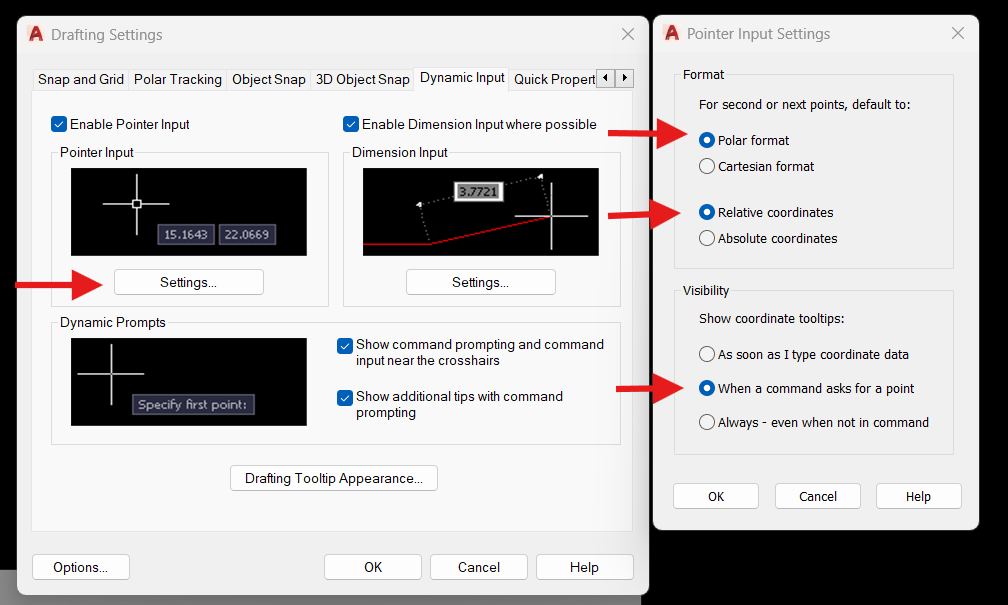Open the Polar Tracking tab

[x=177, y=79]
